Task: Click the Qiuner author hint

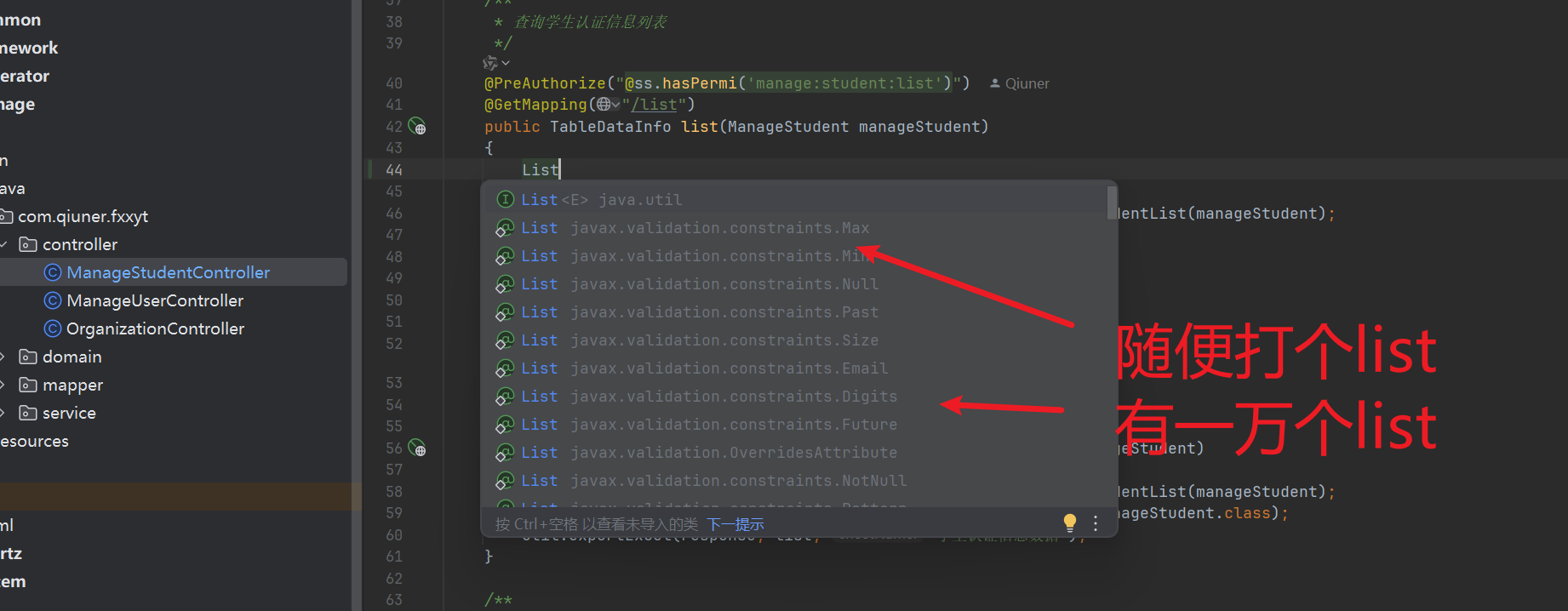Action: click(1020, 83)
